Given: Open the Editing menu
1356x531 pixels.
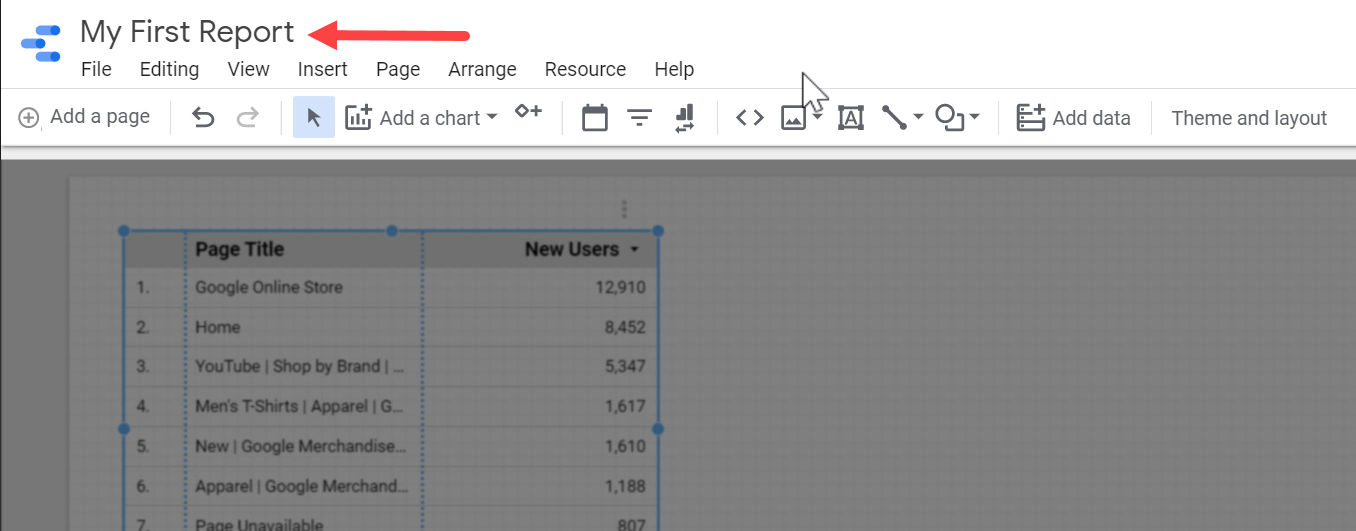Looking at the screenshot, I should 169,69.
